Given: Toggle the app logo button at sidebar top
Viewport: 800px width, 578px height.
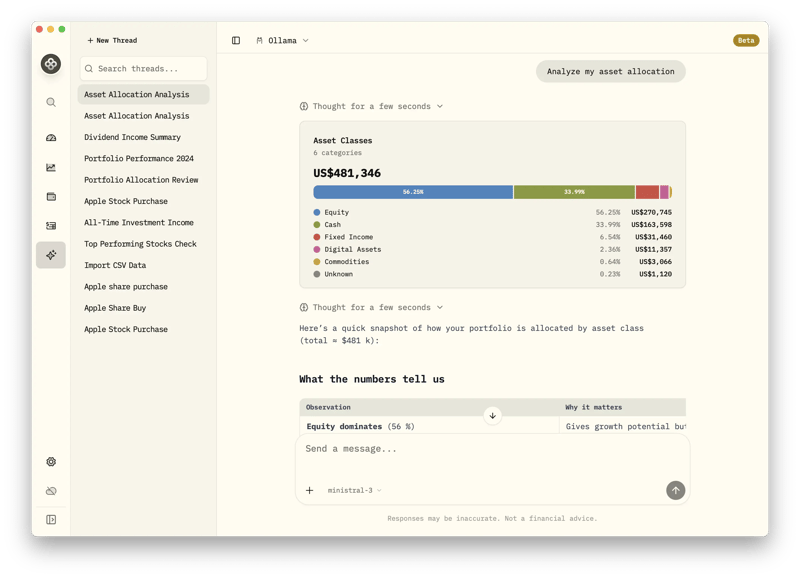Looking at the screenshot, I should [50, 63].
